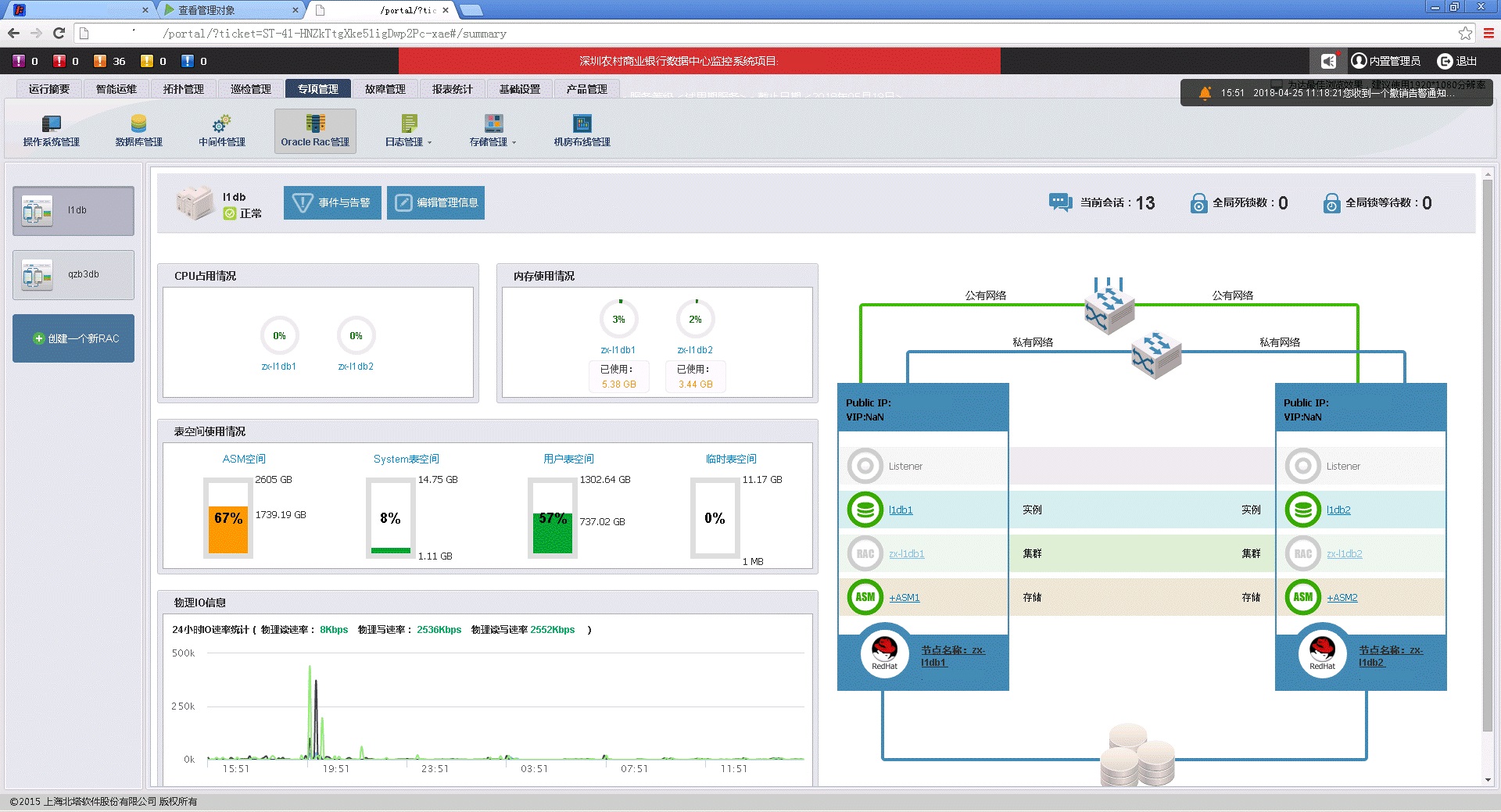The width and height of the screenshot is (1501, 812).
Task: Click the +ASM2 storage icon
Action: [1302, 598]
